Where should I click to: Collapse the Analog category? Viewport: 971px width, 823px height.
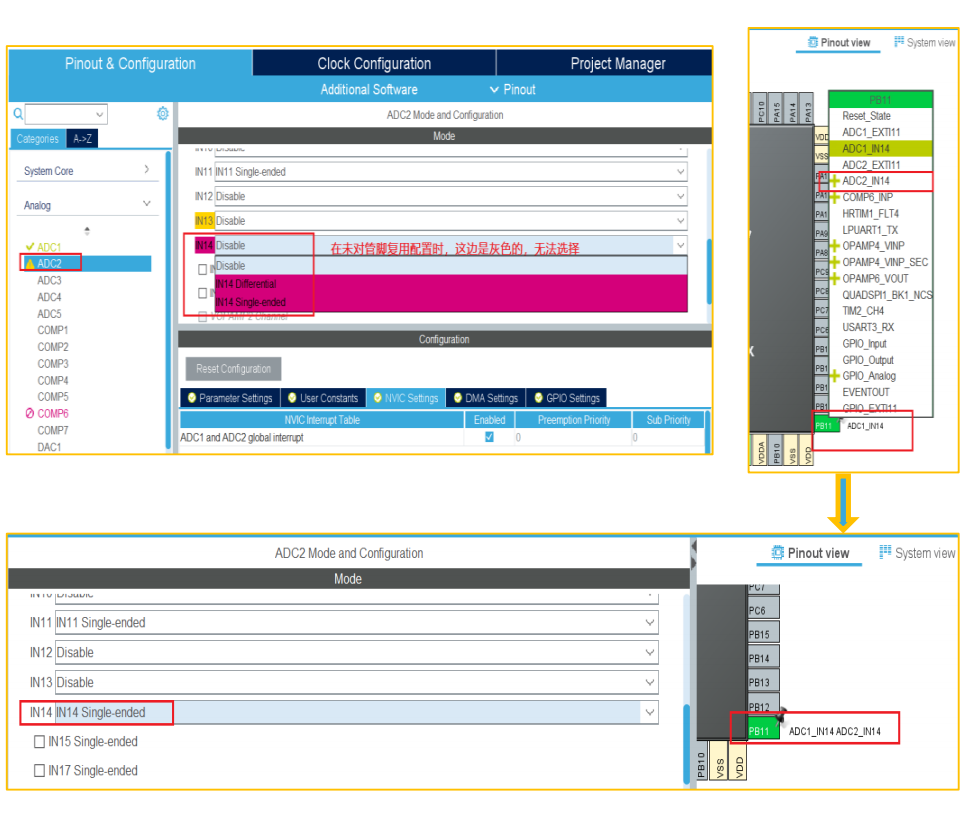tap(147, 204)
